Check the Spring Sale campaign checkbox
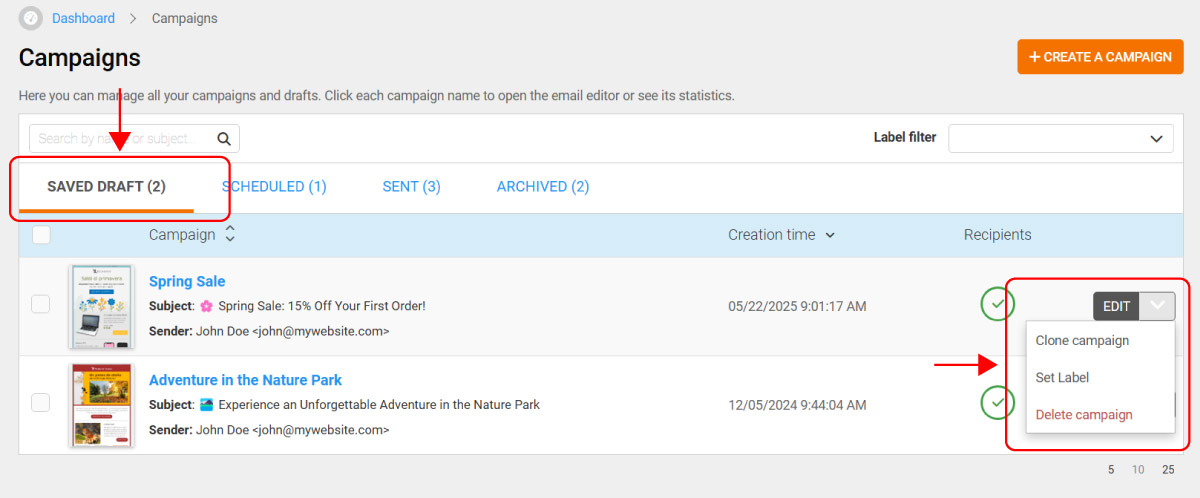This screenshot has height=498, width=1200. point(41,305)
